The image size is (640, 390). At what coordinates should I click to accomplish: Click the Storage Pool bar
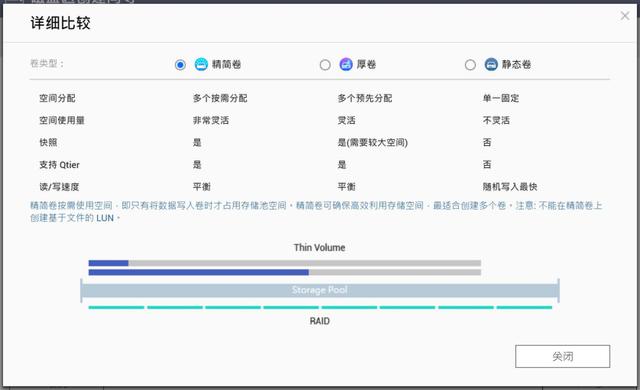pos(320,290)
